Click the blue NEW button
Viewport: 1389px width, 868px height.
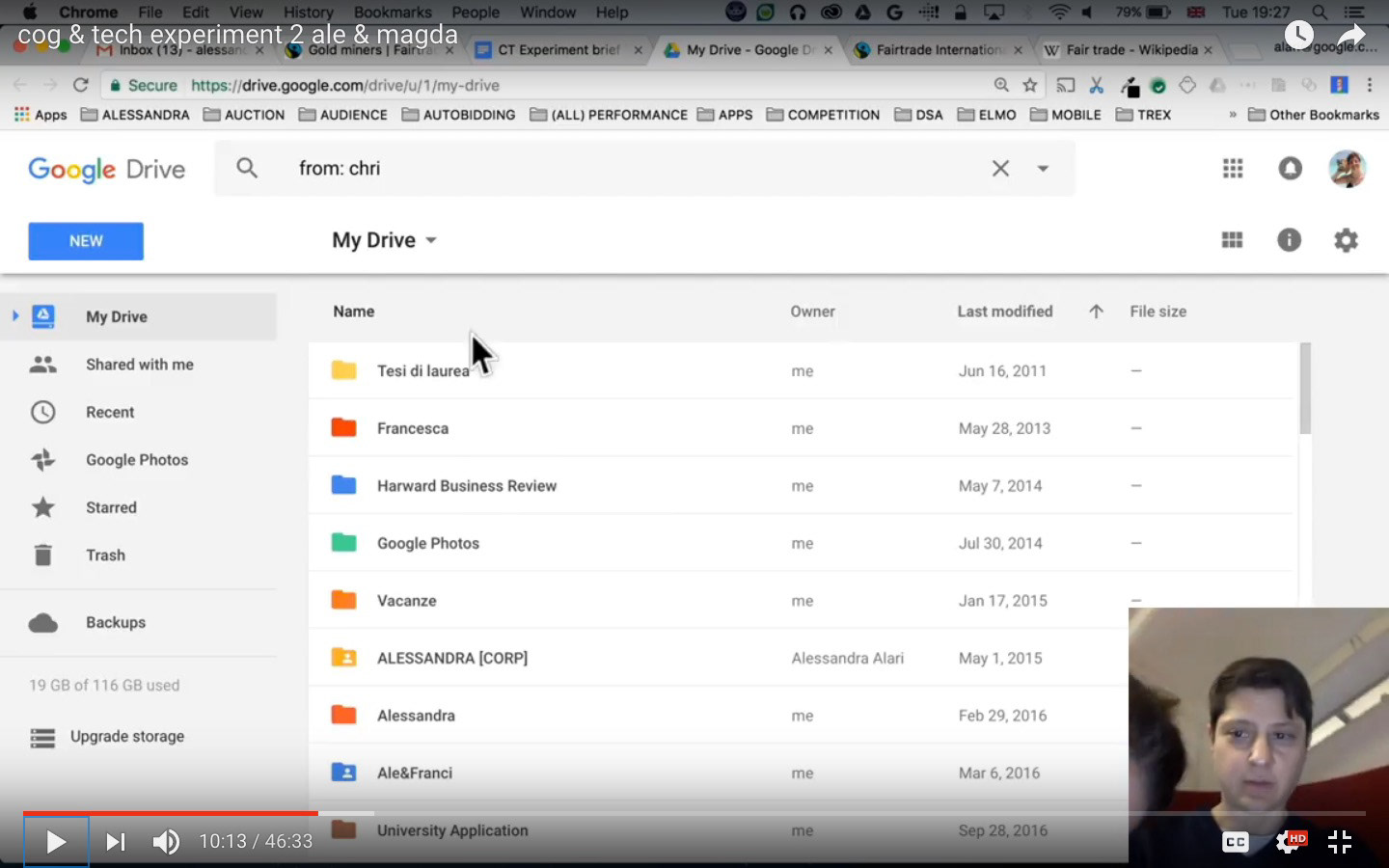pyautogui.click(x=86, y=241)
